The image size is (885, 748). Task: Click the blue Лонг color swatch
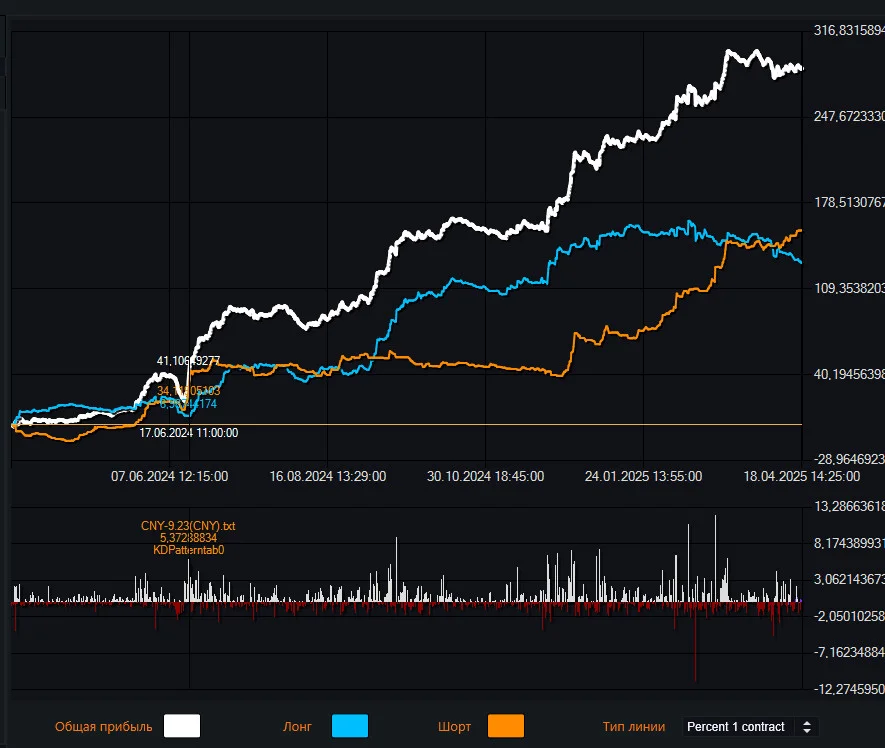pos(350,726)
